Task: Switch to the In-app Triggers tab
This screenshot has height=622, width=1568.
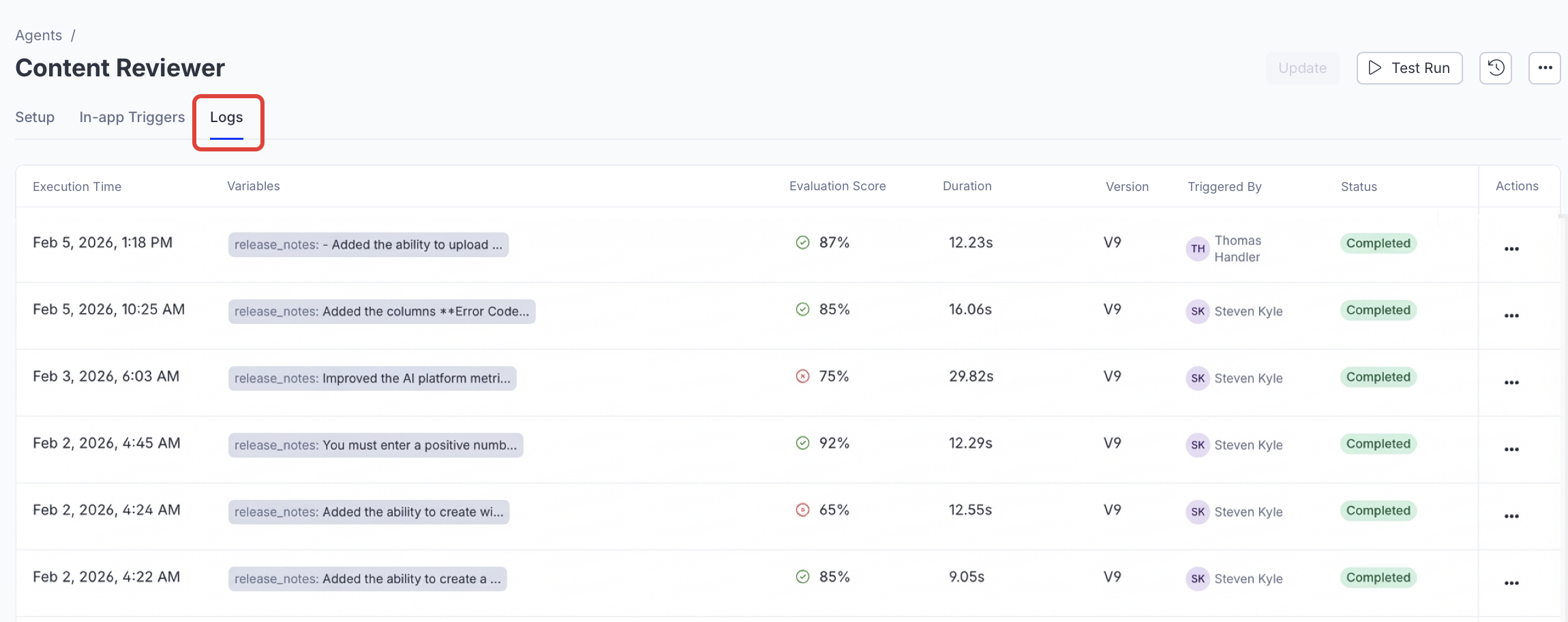Action: click(x=132, y=117)
